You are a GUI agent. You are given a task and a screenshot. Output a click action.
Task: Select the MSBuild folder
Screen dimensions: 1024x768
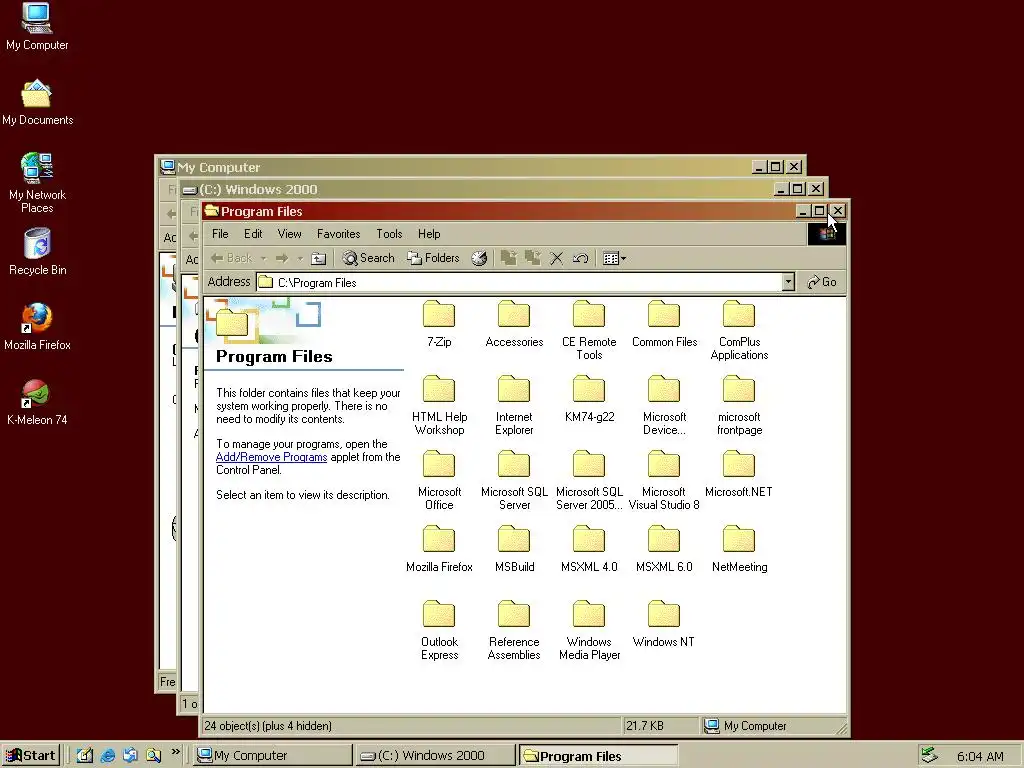[514, 549]
